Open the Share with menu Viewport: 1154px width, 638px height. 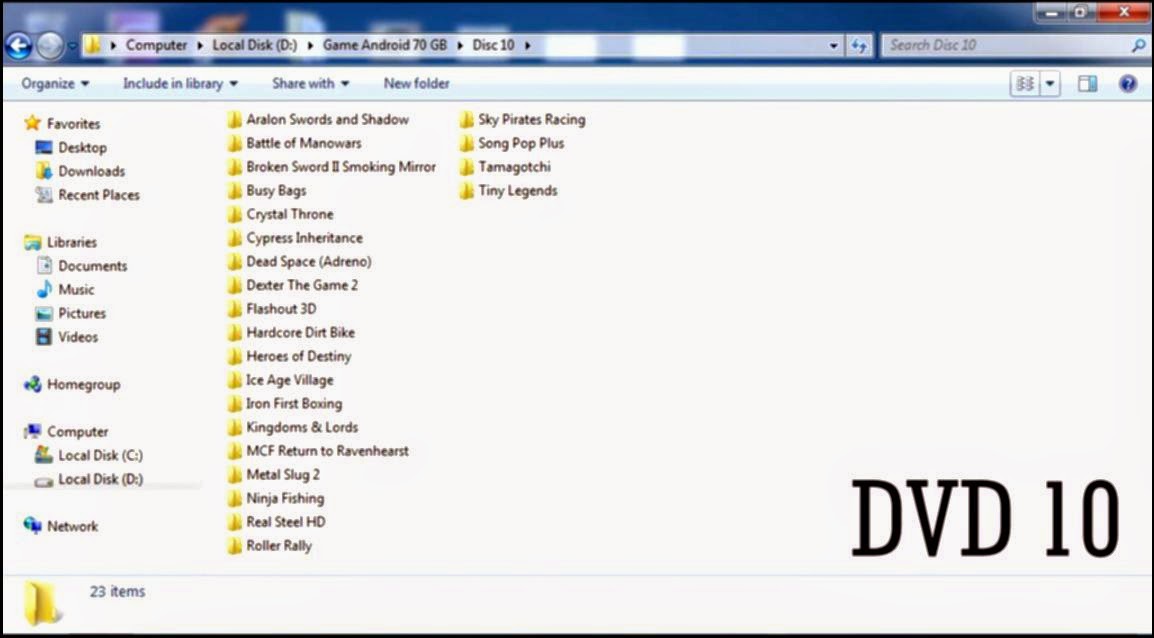pos(311,84)
